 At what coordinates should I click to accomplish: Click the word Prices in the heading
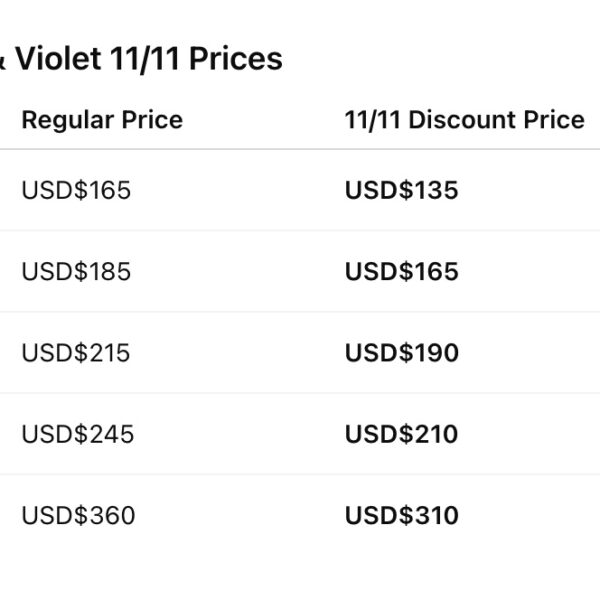[236, 59]
